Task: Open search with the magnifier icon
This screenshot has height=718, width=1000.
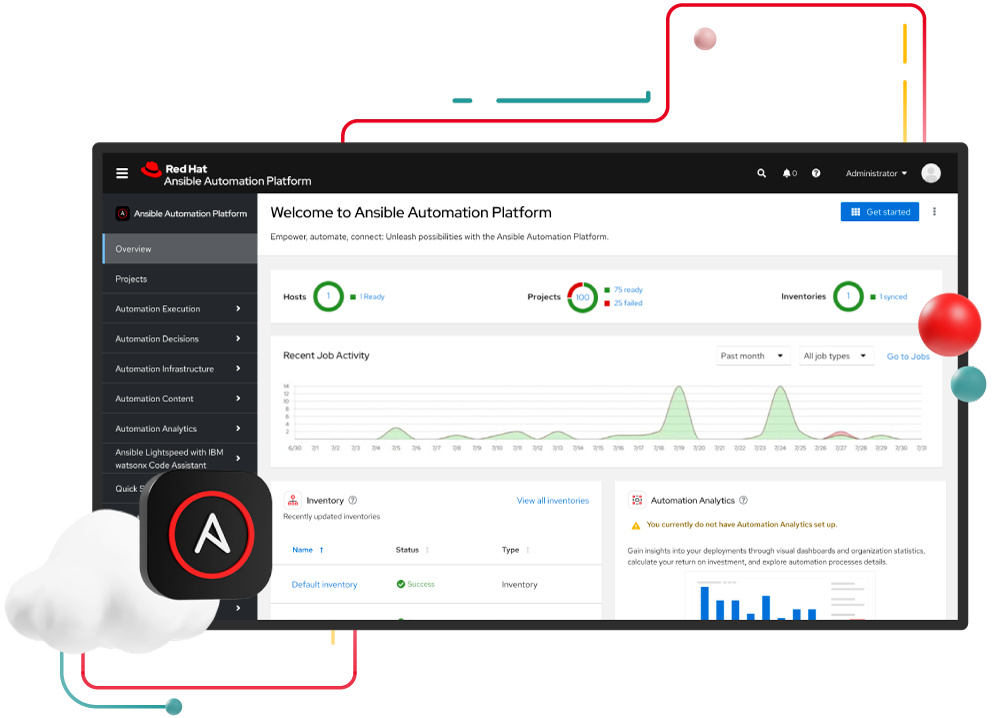Action: pyautogui.click(x=761, y=173)
